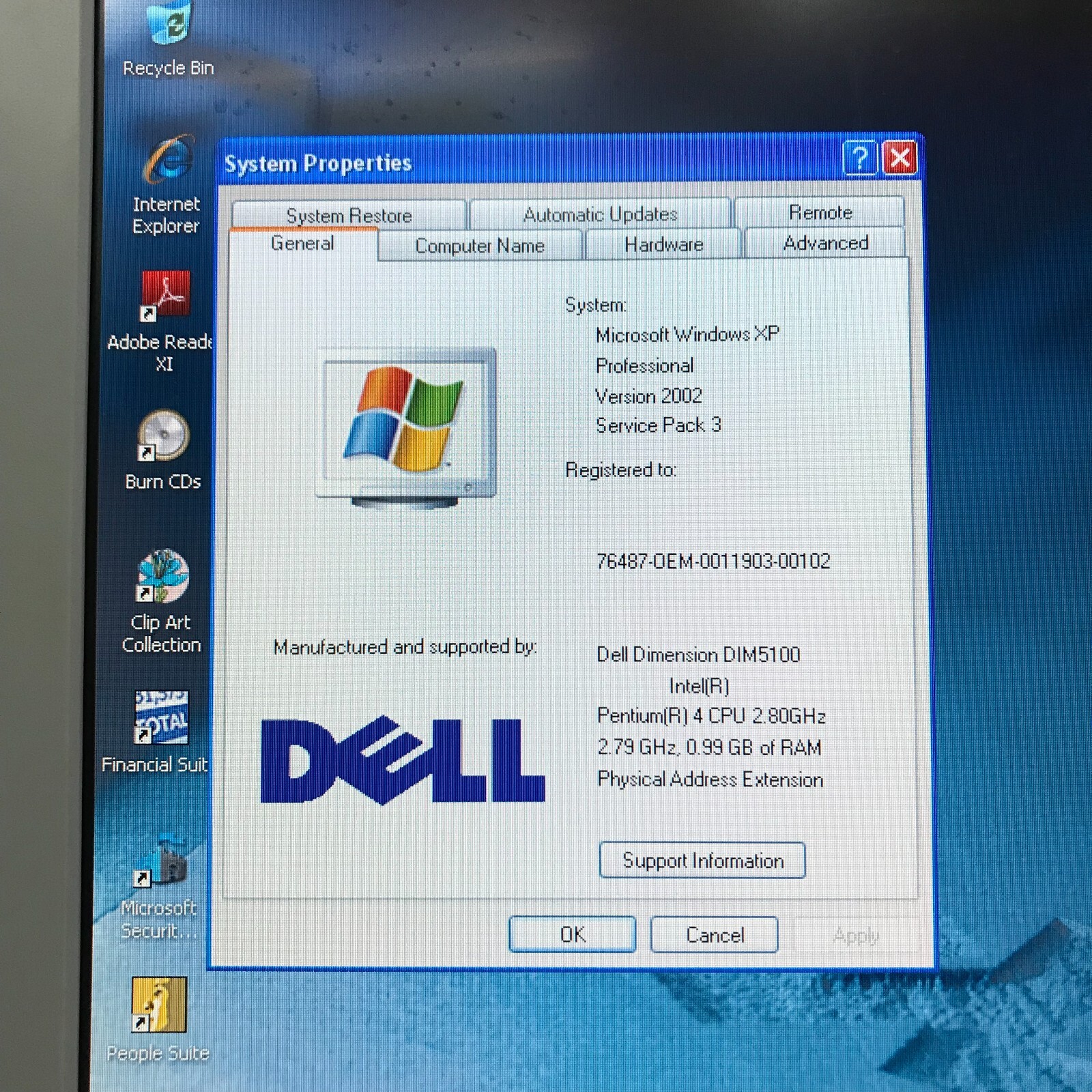Go to the Advanced tab
This screenshot has width=1092, height=1092.
(x=825, y=242)
